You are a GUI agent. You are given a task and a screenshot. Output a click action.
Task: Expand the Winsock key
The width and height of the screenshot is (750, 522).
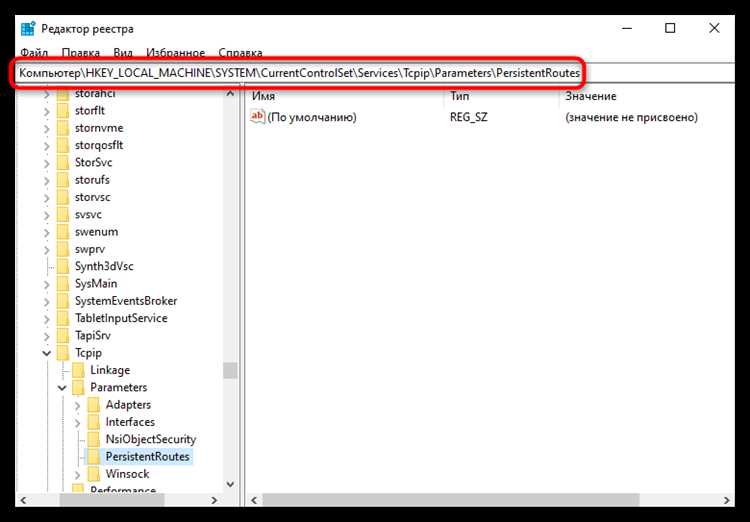(x=77, y=475)
